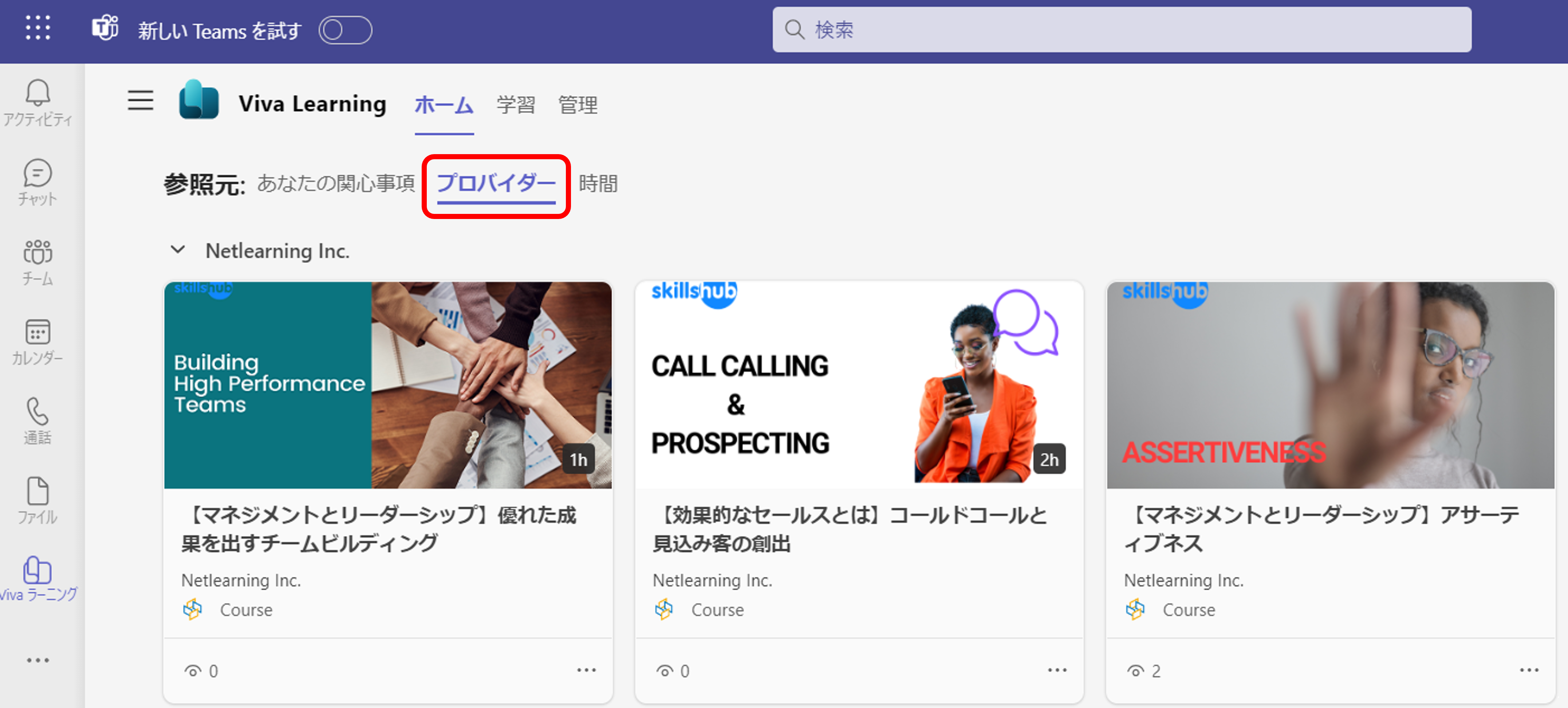Click the Netlearning Inc. section heading

pyautogui.click(x=277, y=250)
